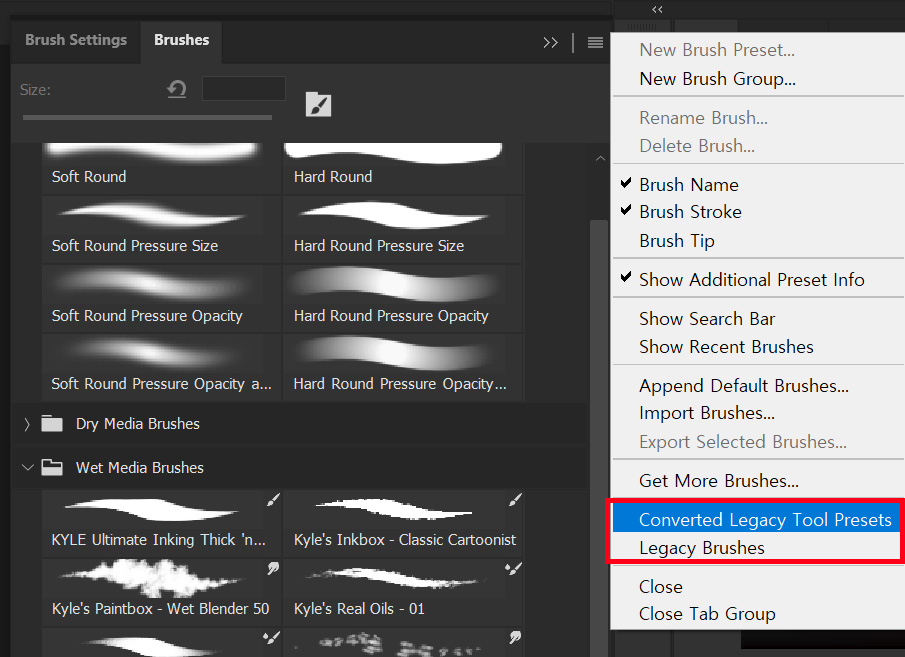The height and width of the screenshot is (657, 905).
Task: Select Kyle's Real Oils 01 brush
Action: (403, 592)
